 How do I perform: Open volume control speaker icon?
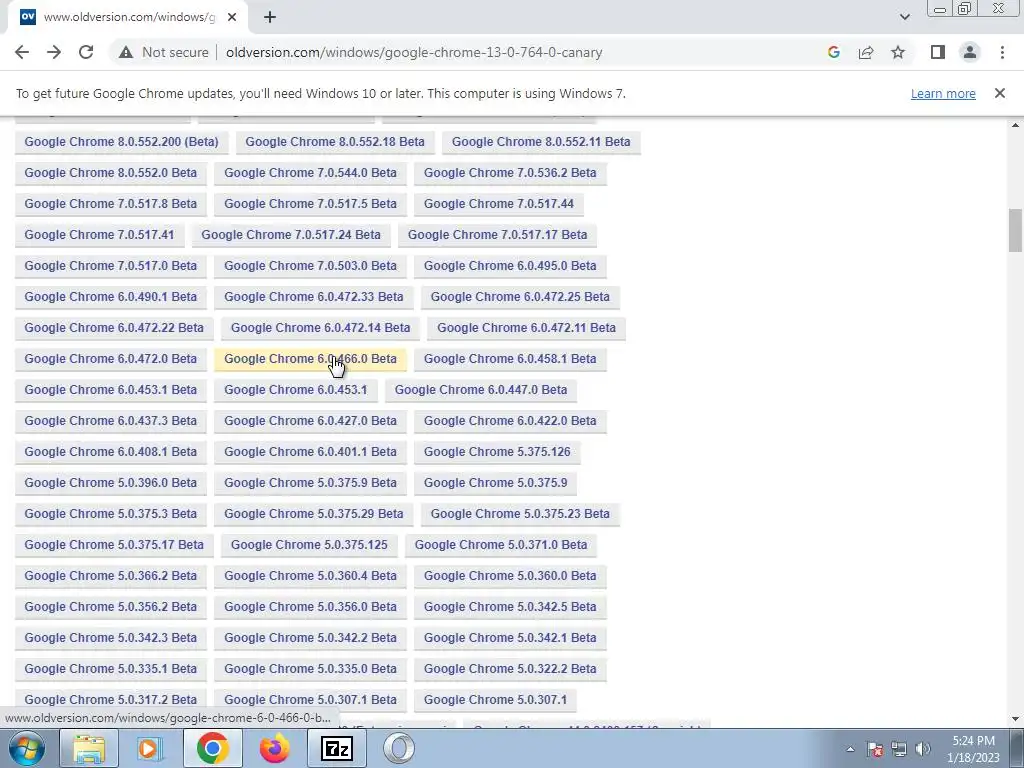[923, 749]
